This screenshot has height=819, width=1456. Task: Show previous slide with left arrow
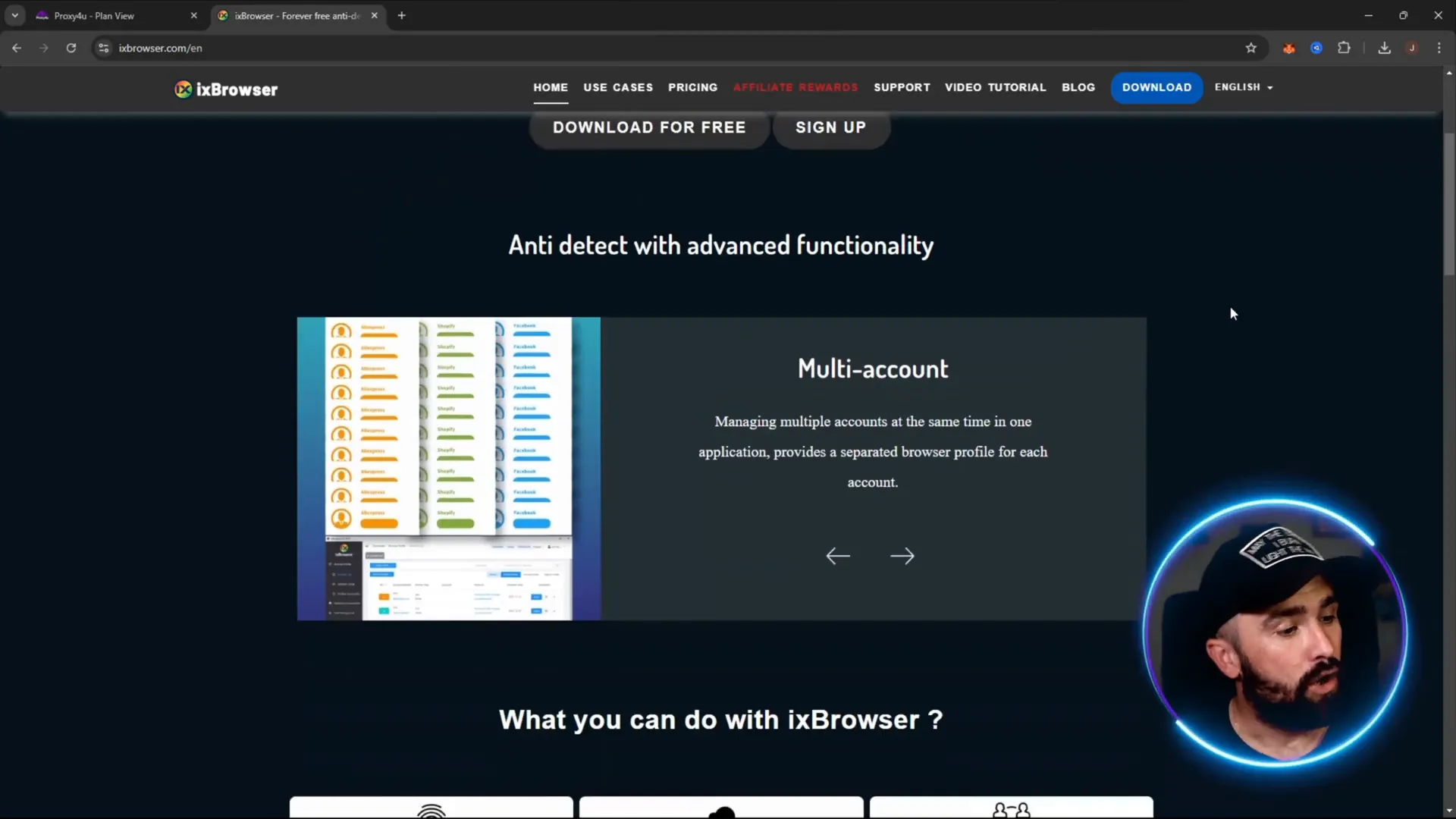tap(838, 556)
